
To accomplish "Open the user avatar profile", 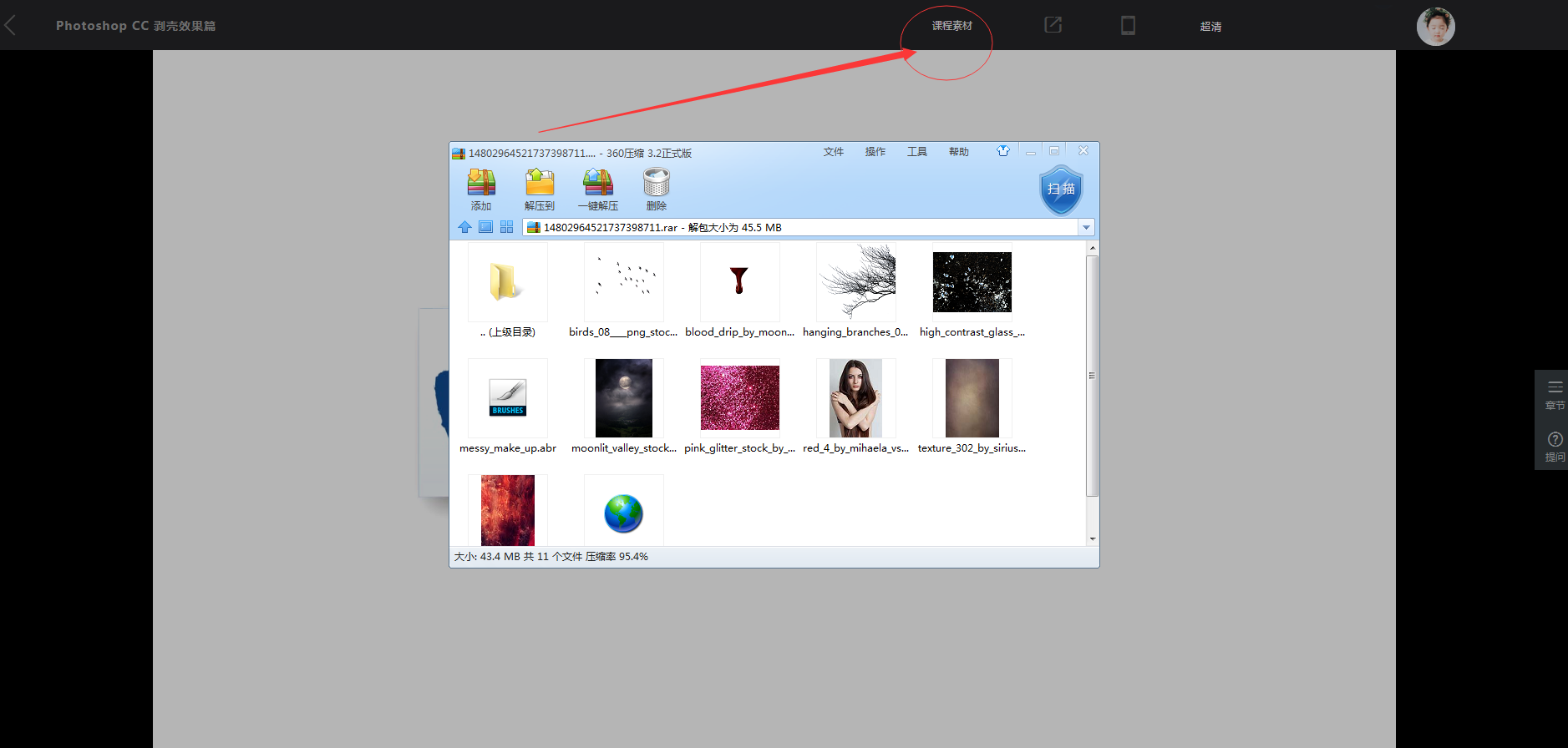I will [x=1435, y=27].
